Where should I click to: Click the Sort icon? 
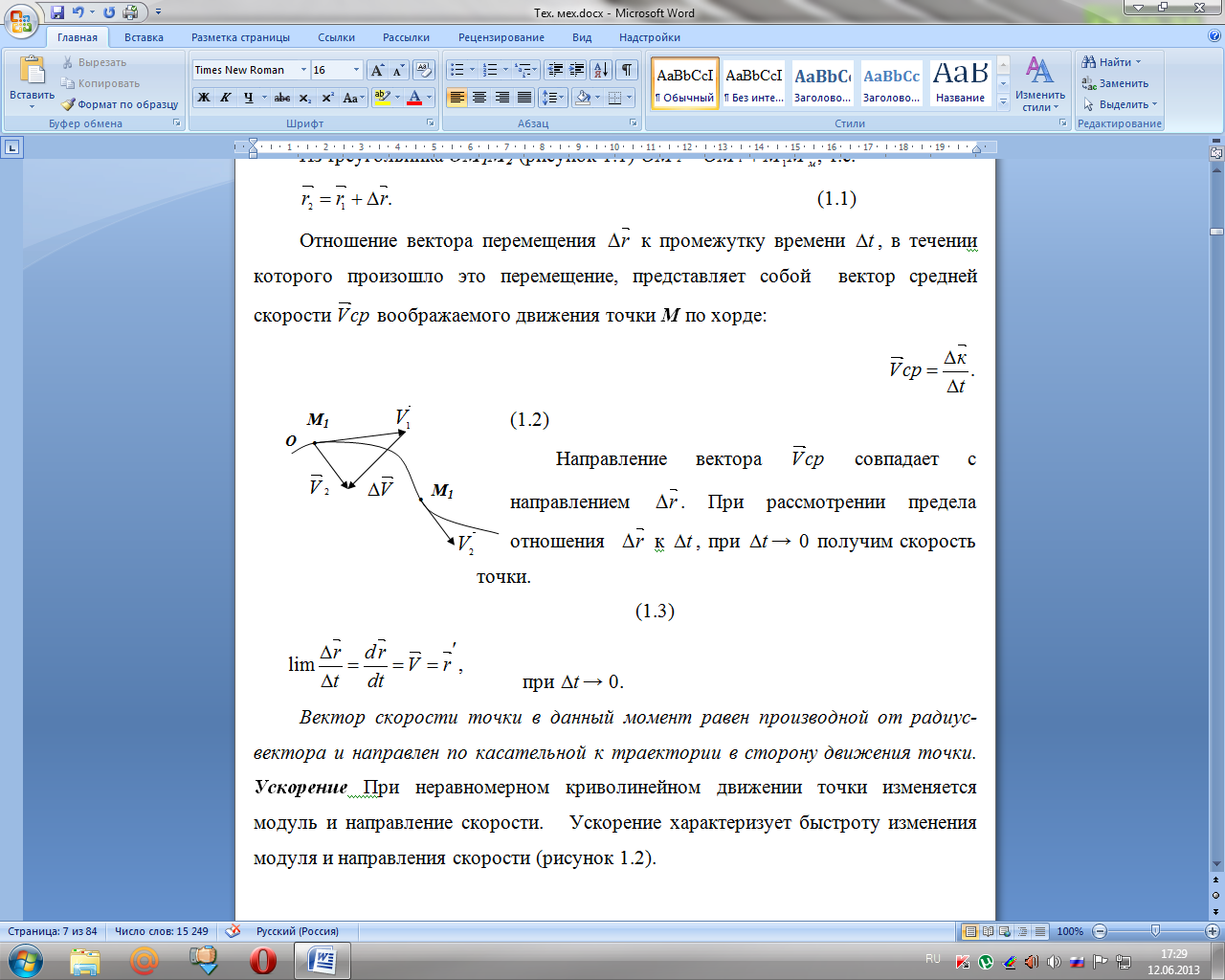tap(601, 70)
